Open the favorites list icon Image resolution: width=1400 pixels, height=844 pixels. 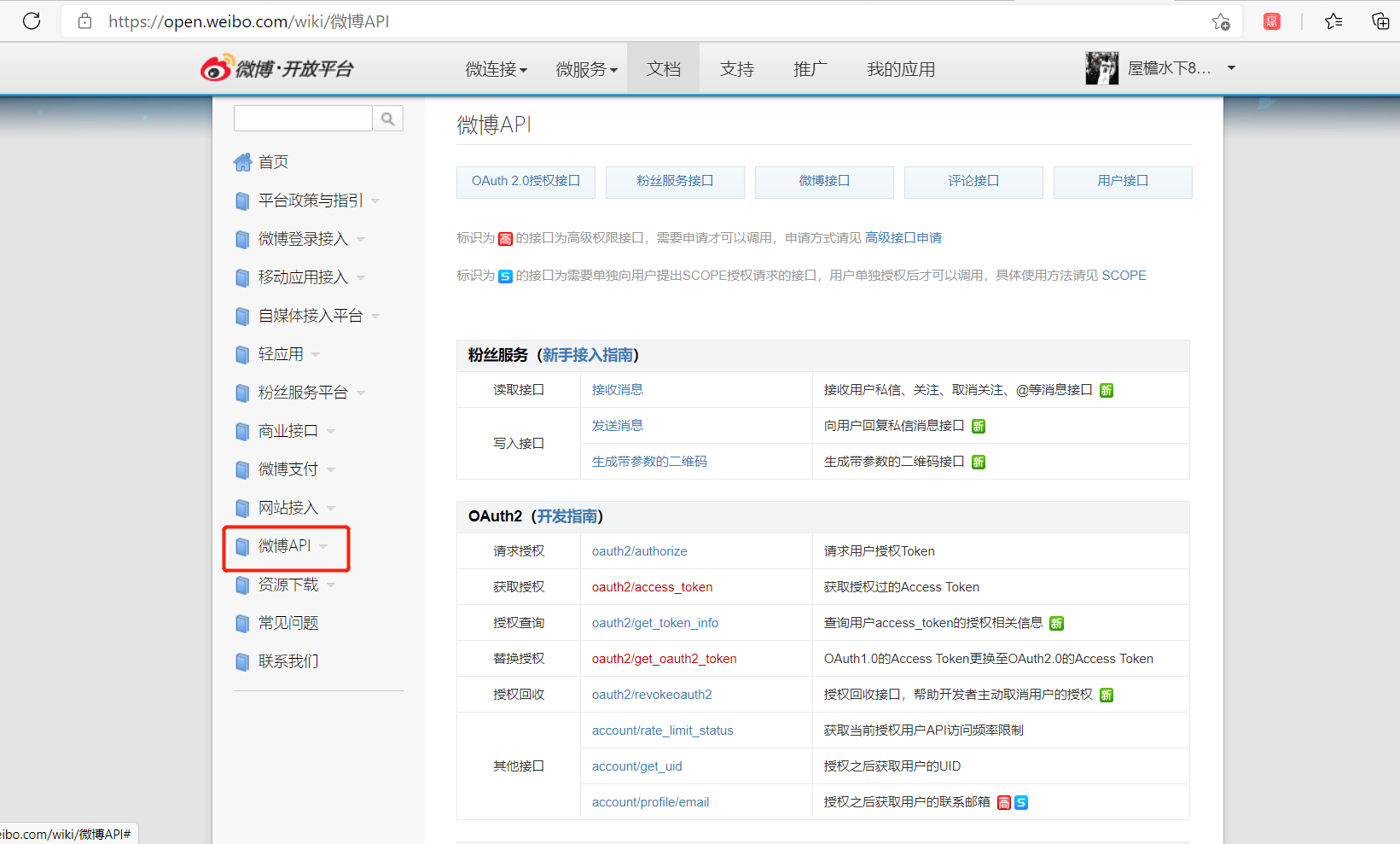[x=1334, y=21]
